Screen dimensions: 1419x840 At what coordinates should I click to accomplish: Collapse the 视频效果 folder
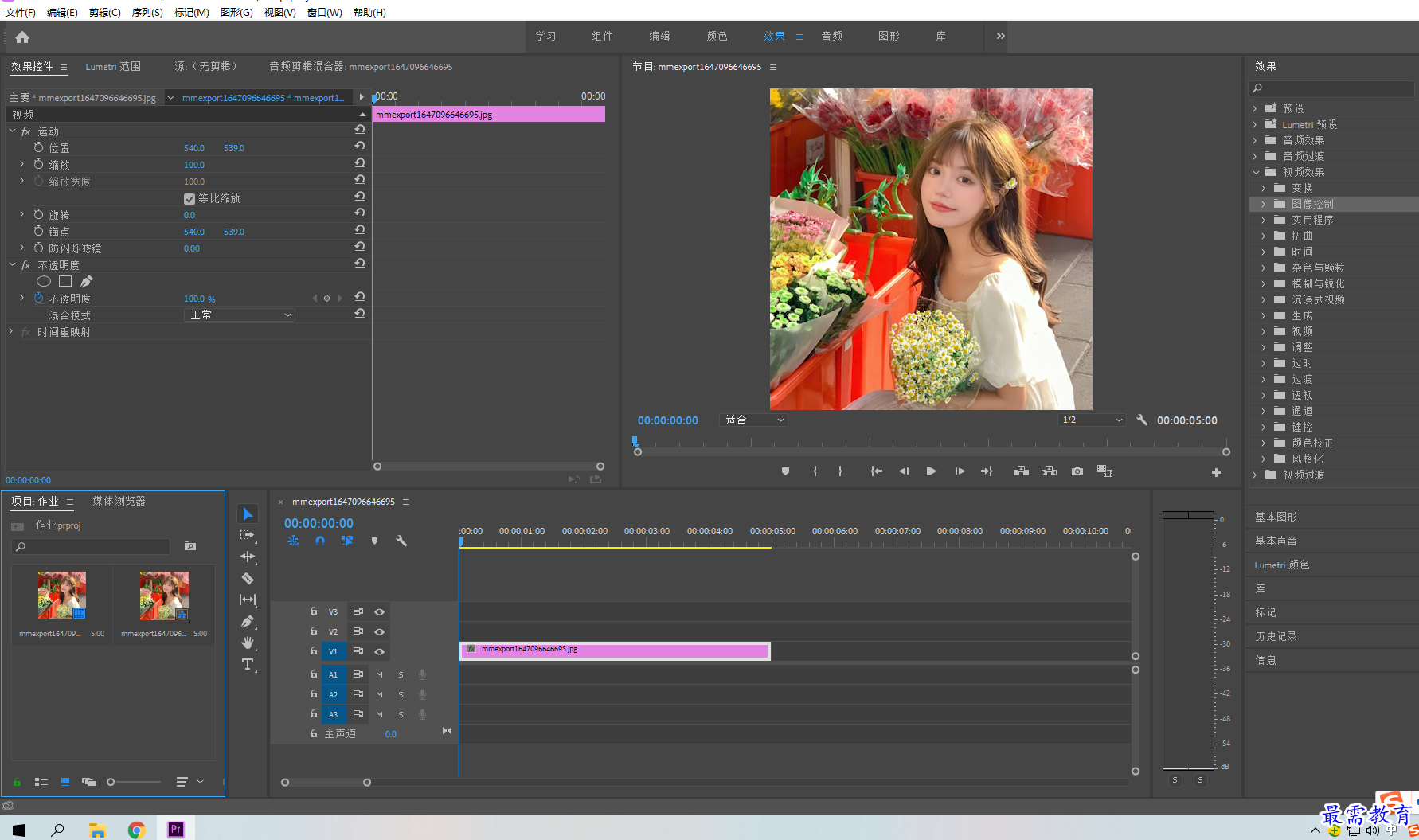(x=1256, y=172)
